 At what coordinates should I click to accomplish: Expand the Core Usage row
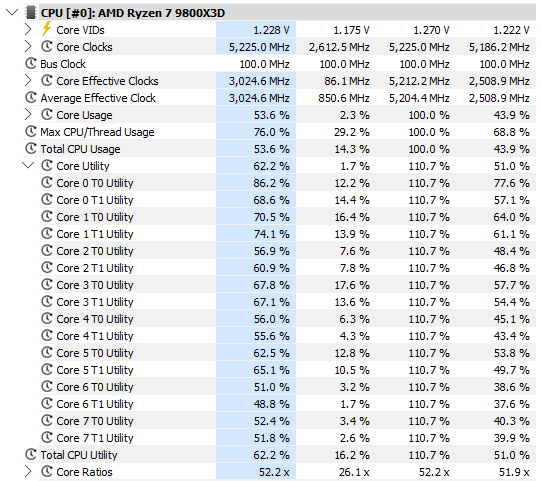28,115
